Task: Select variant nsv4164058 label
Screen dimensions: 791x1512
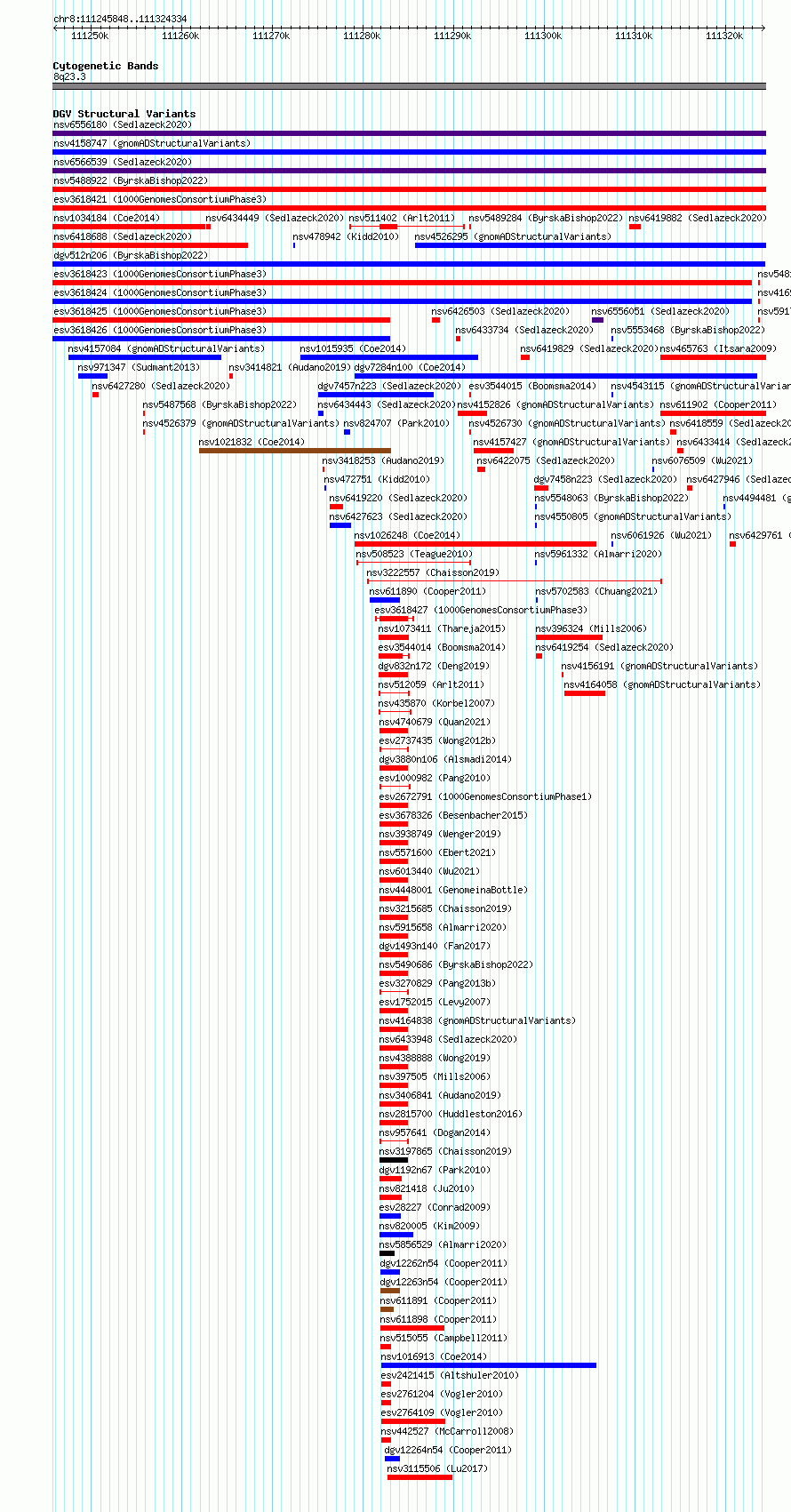Action: pyautogui.click(x=662, y=684)
